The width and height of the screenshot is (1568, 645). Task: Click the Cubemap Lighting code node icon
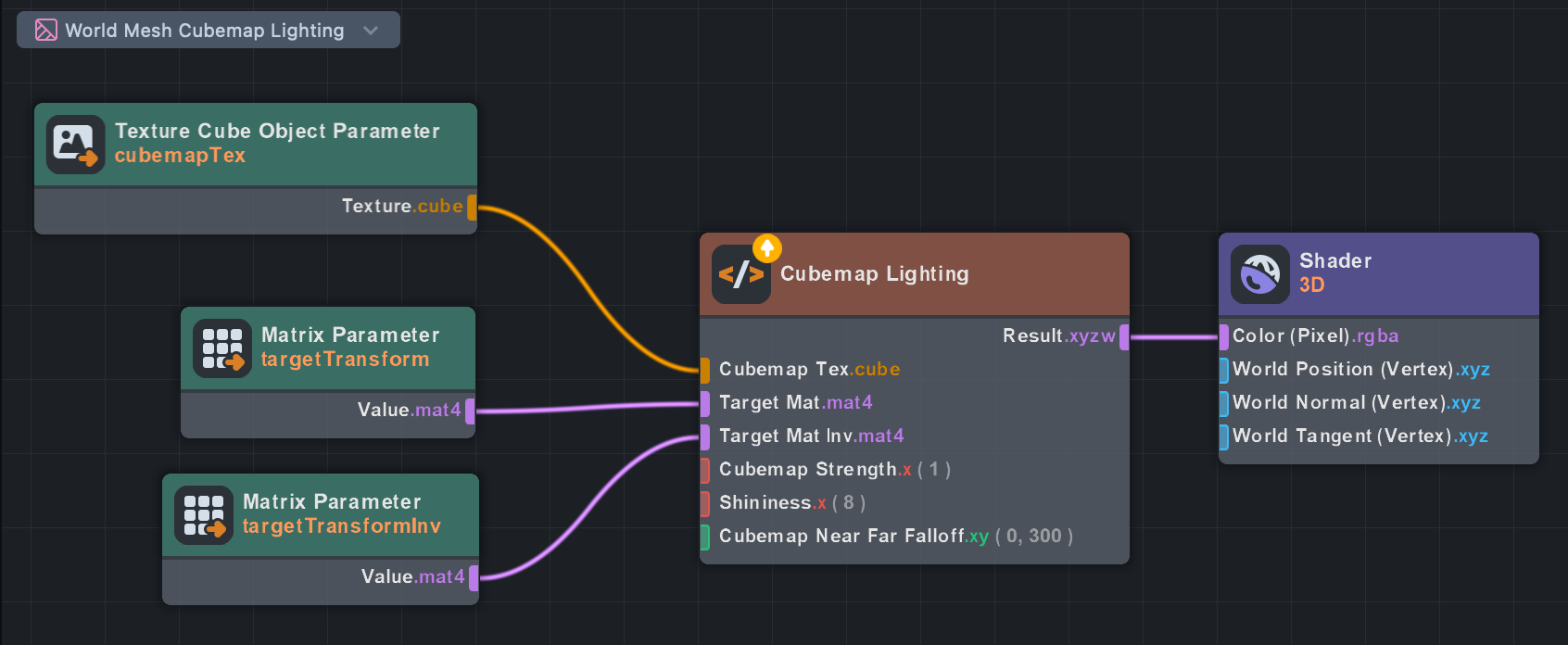pyautogui.click(x=740, y=274)
